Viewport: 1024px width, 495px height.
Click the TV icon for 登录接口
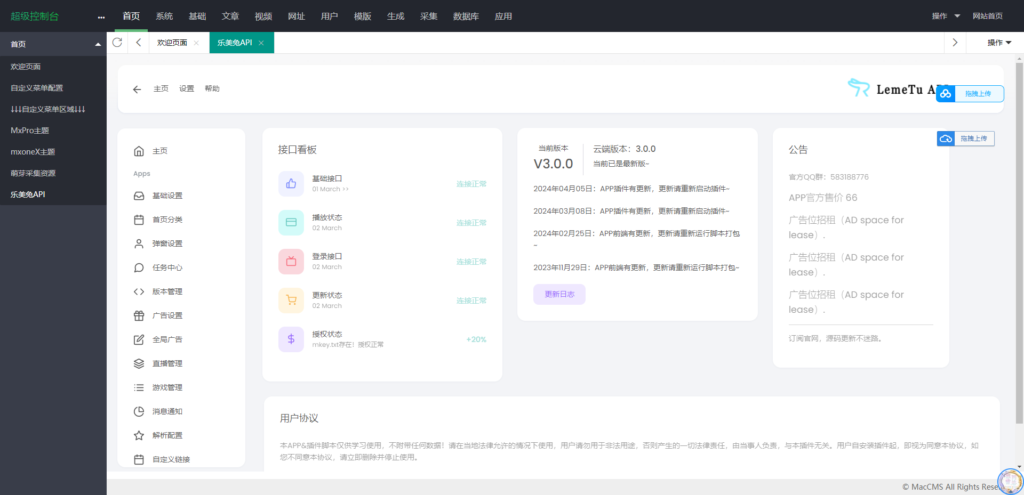(291, 262)
